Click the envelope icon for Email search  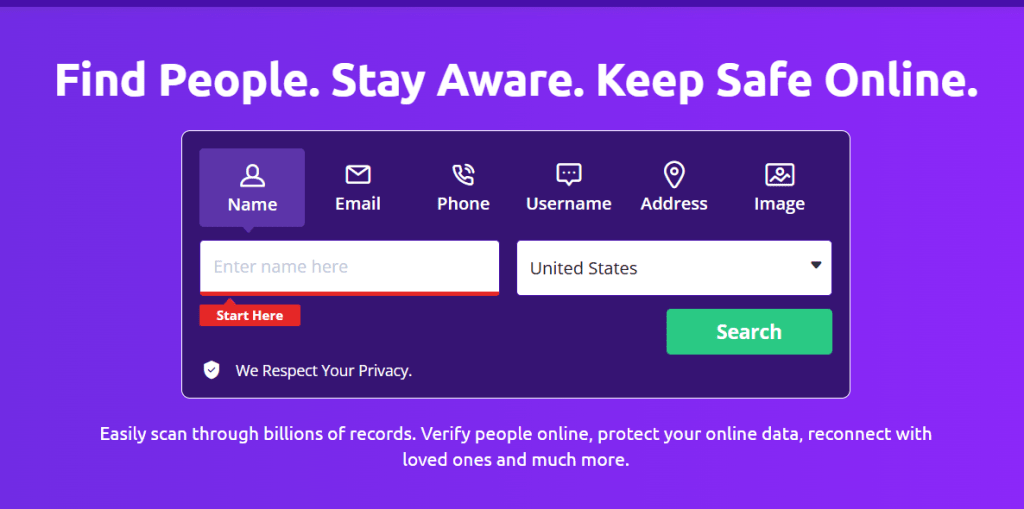pos(358,174)
